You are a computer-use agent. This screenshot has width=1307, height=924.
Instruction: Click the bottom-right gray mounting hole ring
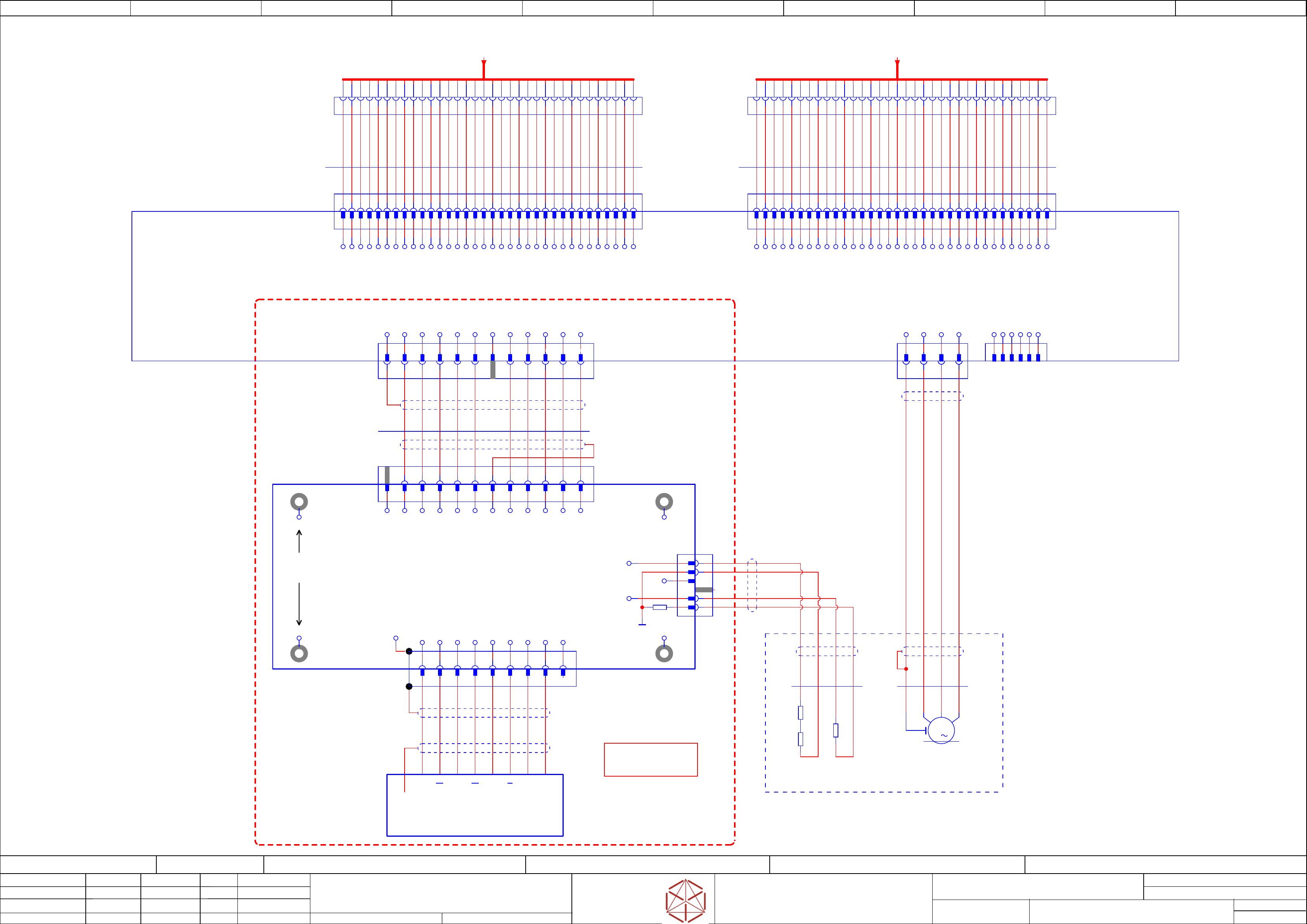(x=664, y=653)
